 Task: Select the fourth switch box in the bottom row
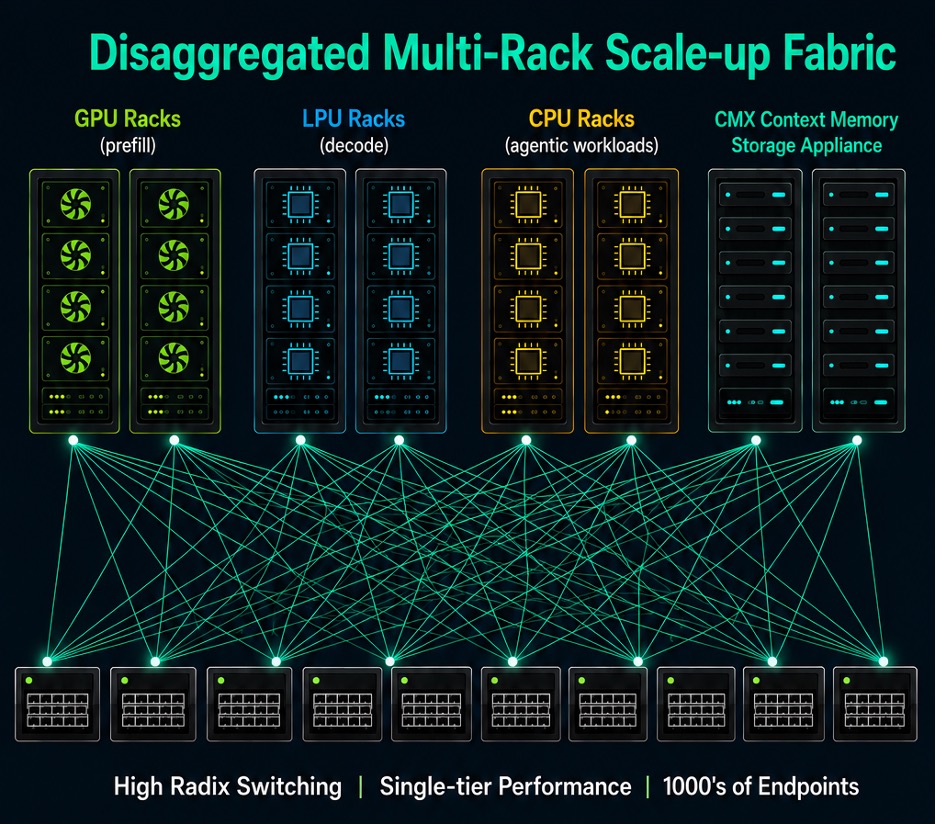coord(342,704)
